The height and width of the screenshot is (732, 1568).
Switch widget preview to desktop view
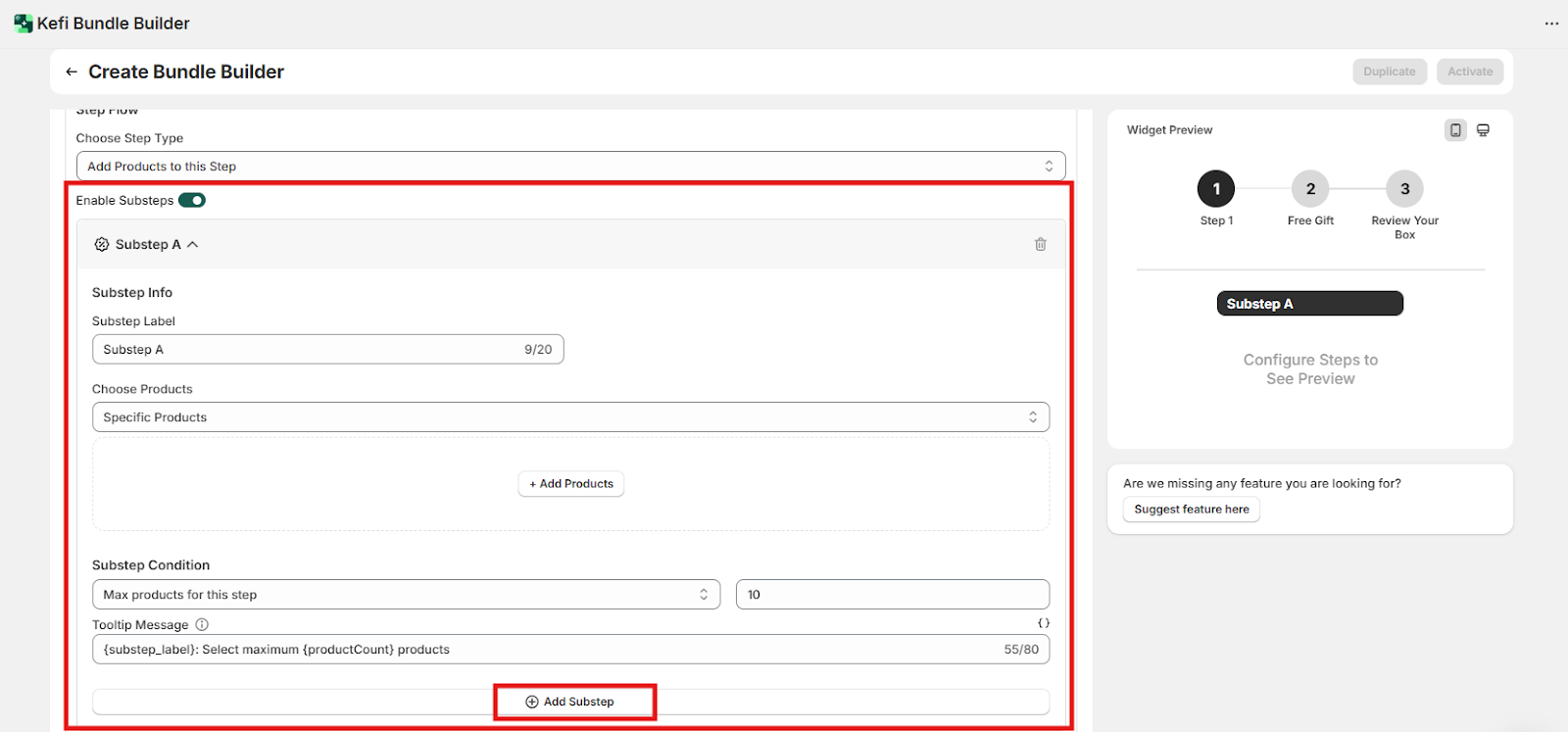coord(1483,130)
